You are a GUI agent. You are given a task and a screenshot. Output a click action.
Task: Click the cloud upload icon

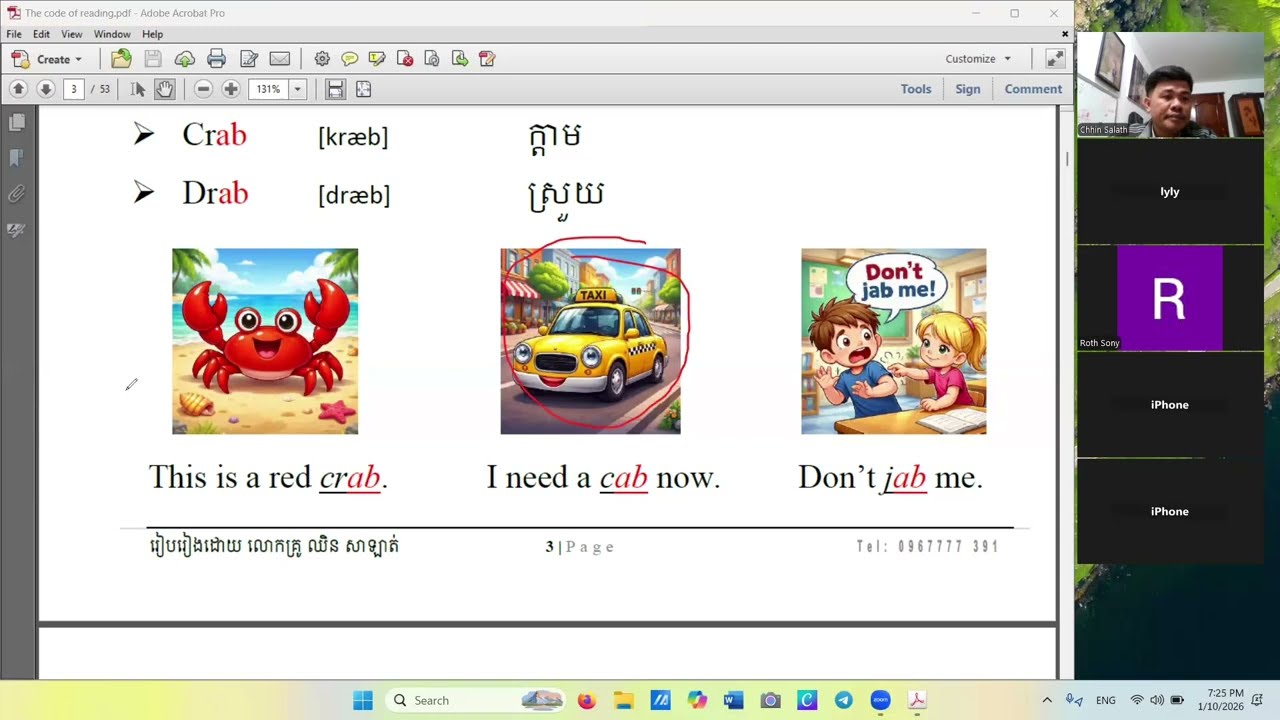click(185, 59)
